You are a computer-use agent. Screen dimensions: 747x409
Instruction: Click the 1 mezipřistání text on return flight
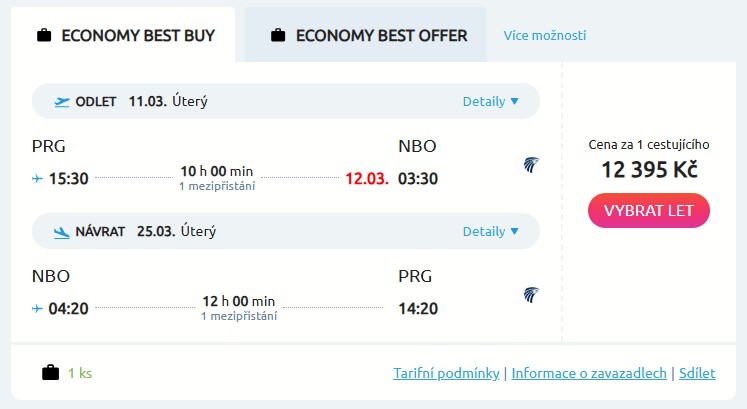tap(239, 316)
